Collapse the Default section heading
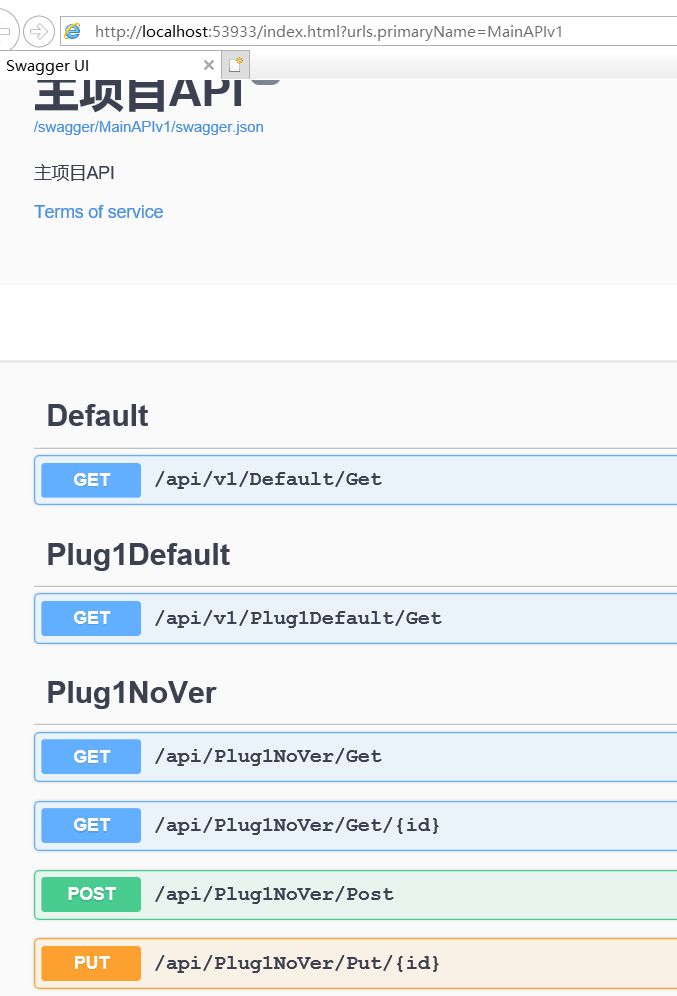 (x=97, y=416)
